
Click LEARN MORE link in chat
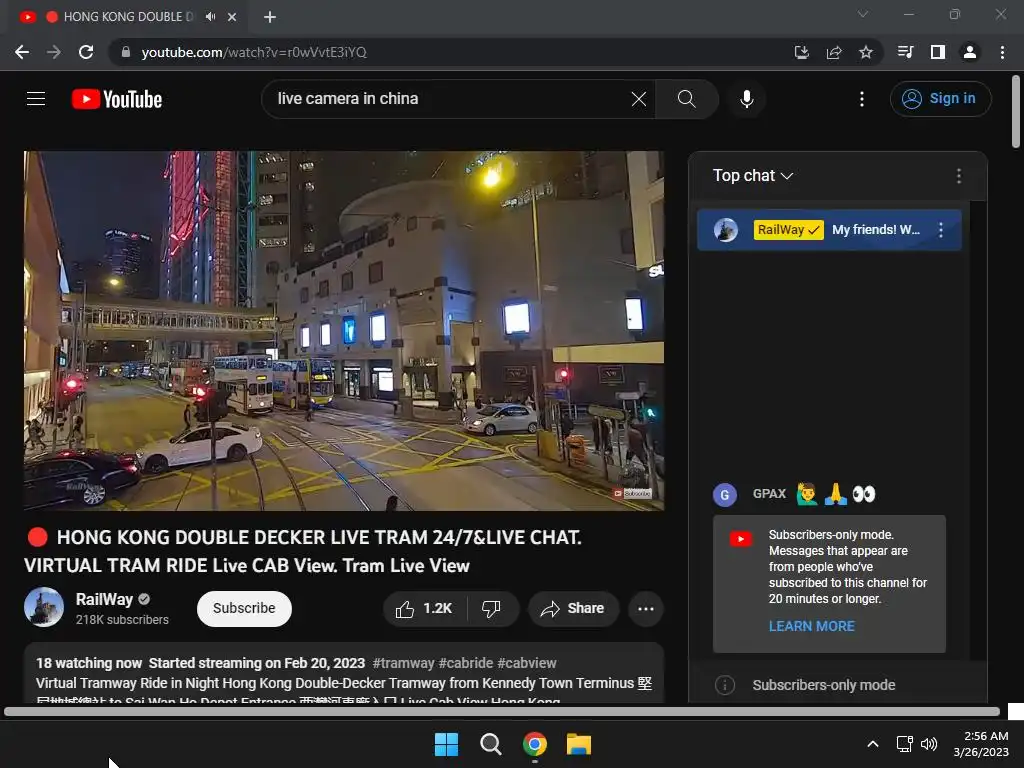coord(812,626)
